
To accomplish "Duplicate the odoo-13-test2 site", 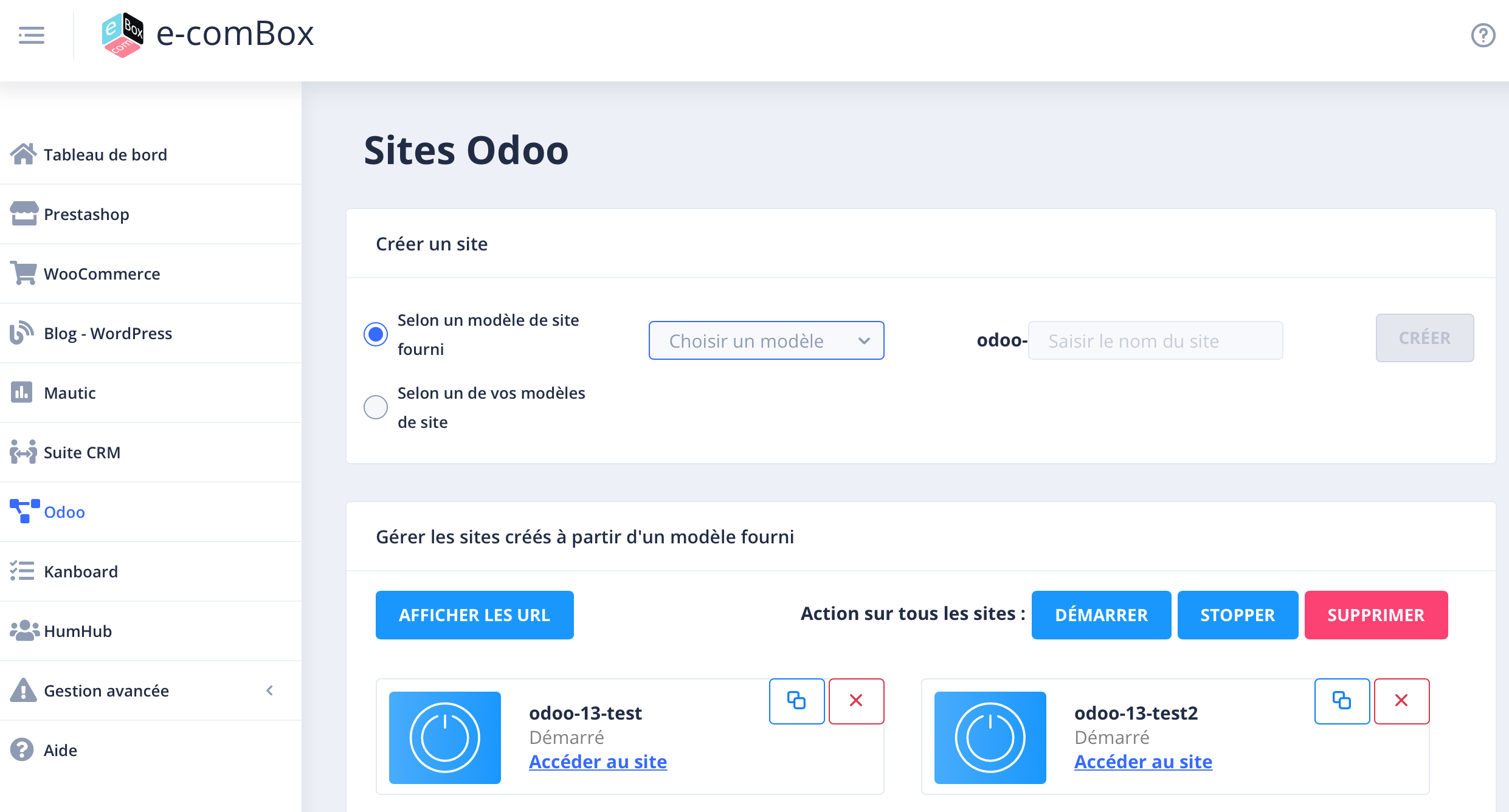I will tap(1342, 701).
